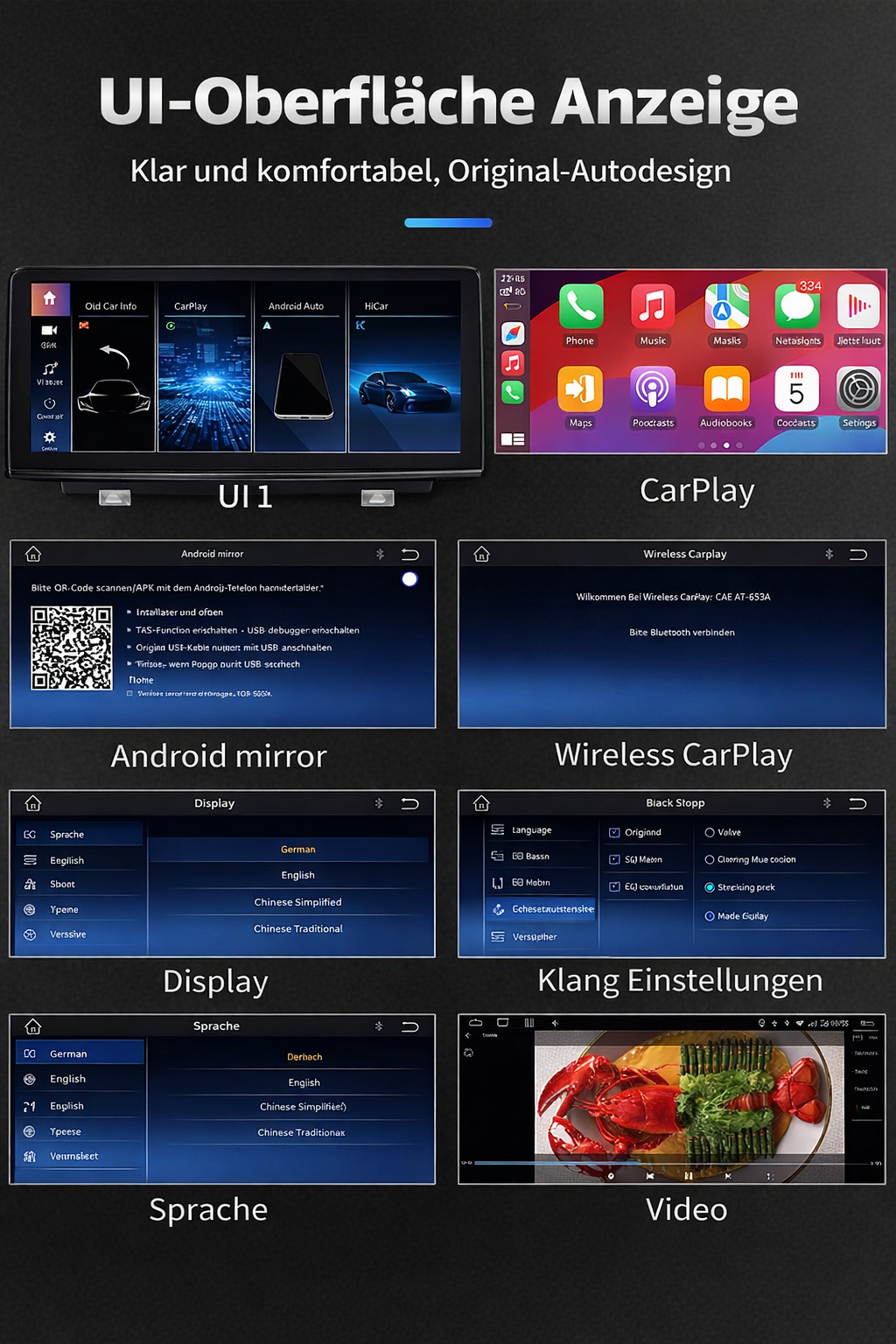Choose Derhach in the Sprache language list
The height and width of the screenshot is (1344, 896).
(304, 1057)
